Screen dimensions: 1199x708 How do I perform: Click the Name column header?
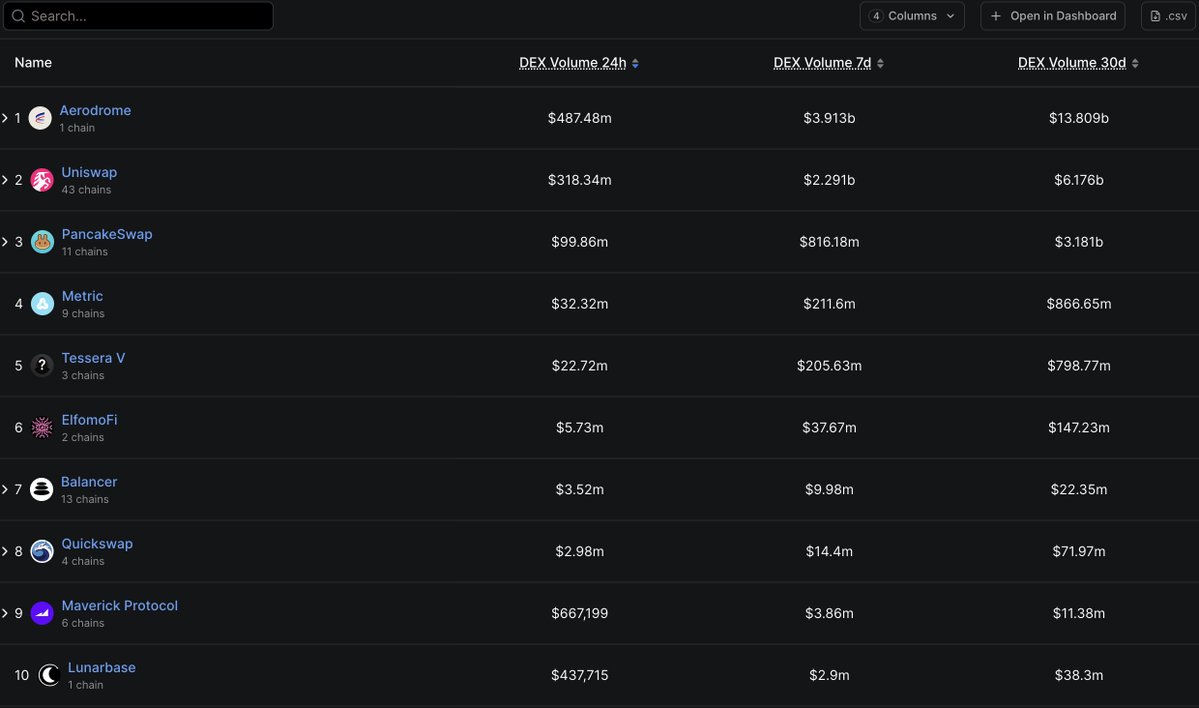(33, 63)
